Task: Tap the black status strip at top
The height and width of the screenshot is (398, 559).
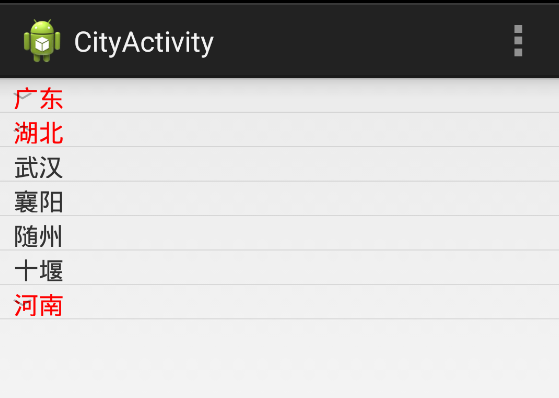Action: click(280, 2)
